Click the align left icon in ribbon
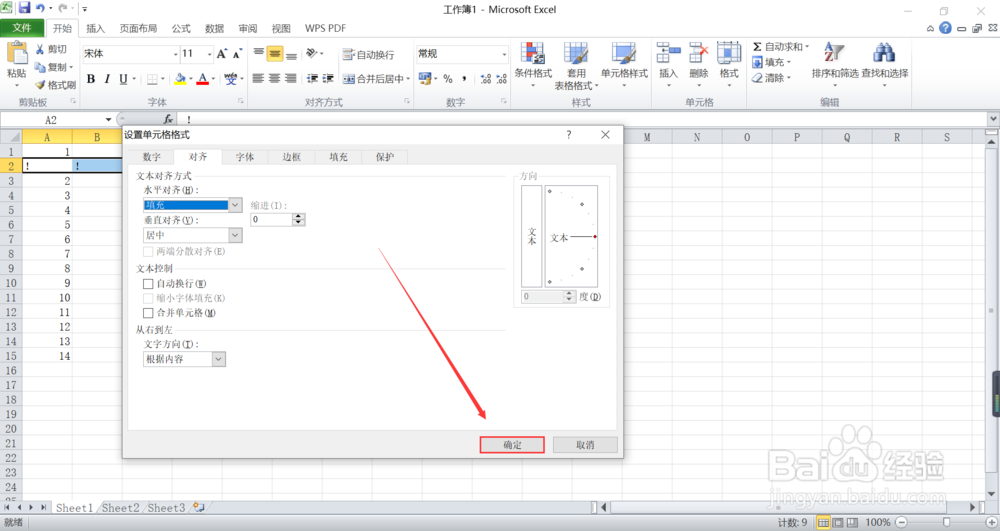 [x=258, y=78]
